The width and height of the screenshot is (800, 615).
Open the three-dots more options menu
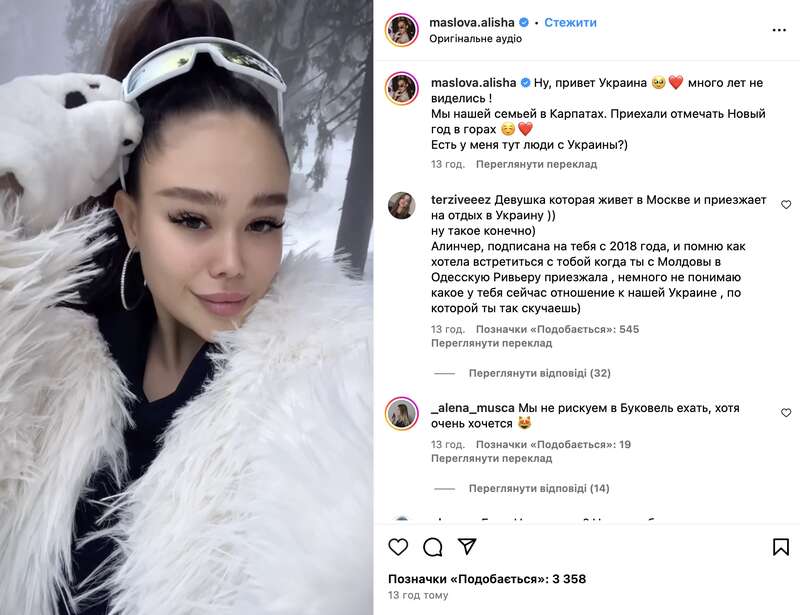click(779, 30)
